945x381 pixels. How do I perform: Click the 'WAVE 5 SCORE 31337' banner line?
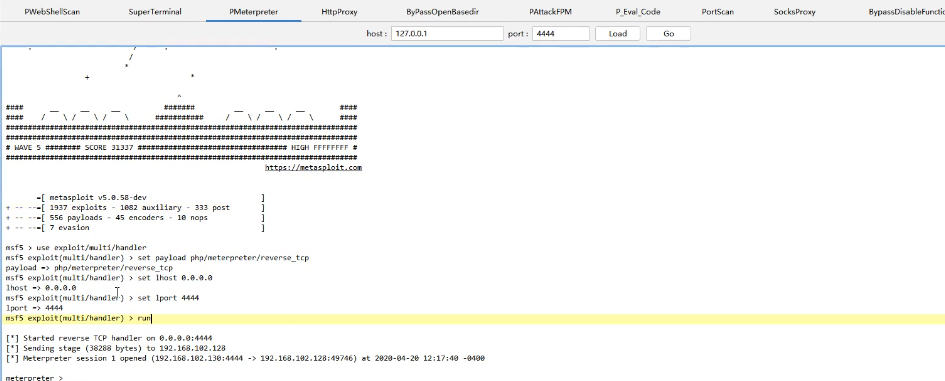pyautogui.click(x=181, y=147)
